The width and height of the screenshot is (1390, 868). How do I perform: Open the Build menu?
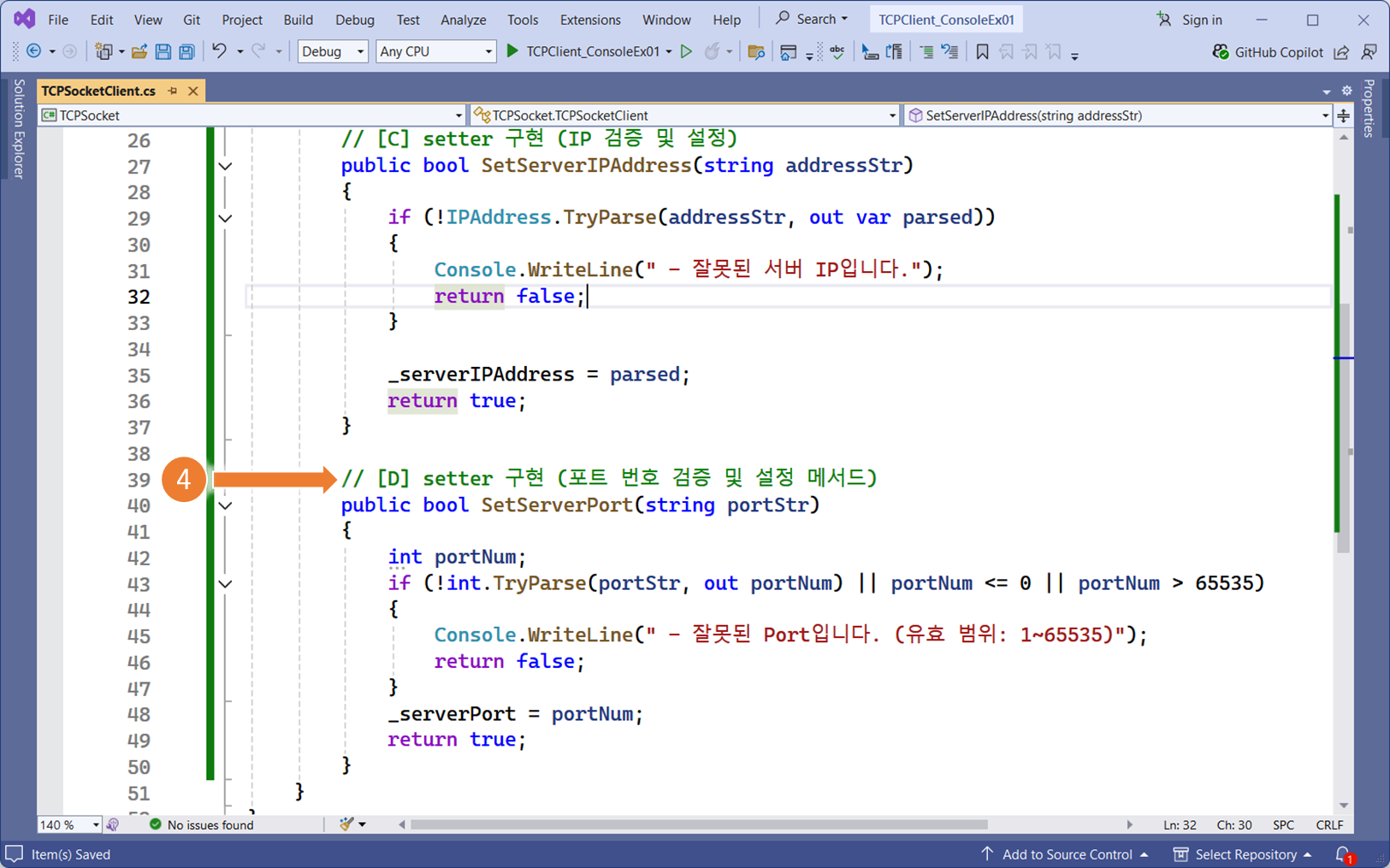click(299, 20)
